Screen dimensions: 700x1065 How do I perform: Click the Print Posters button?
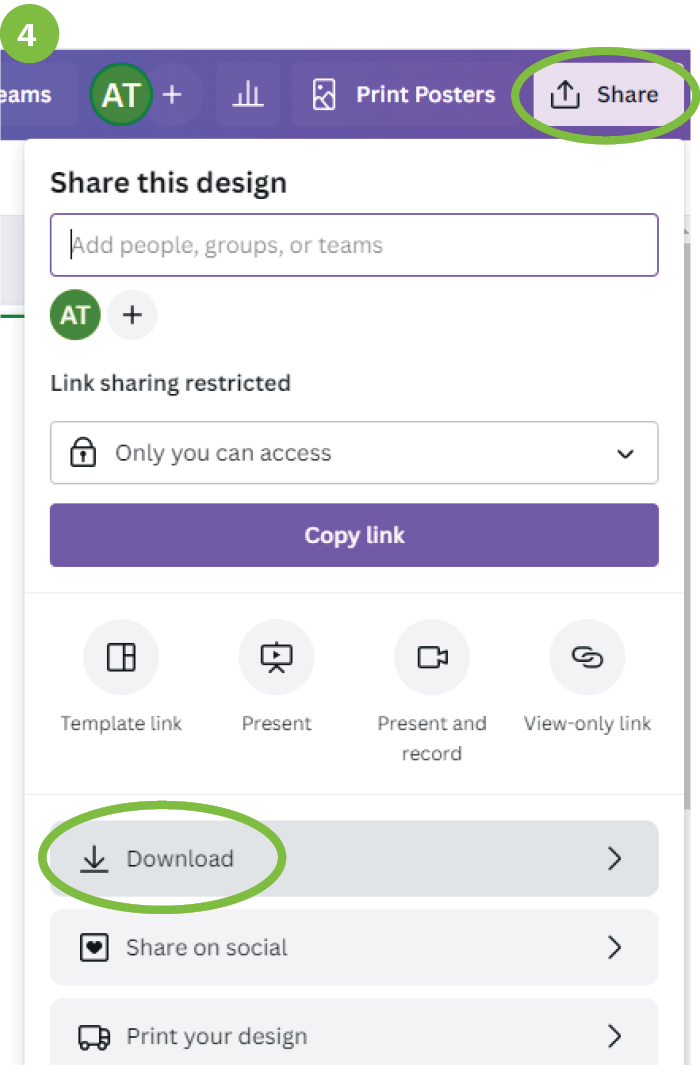coord(403,95)
